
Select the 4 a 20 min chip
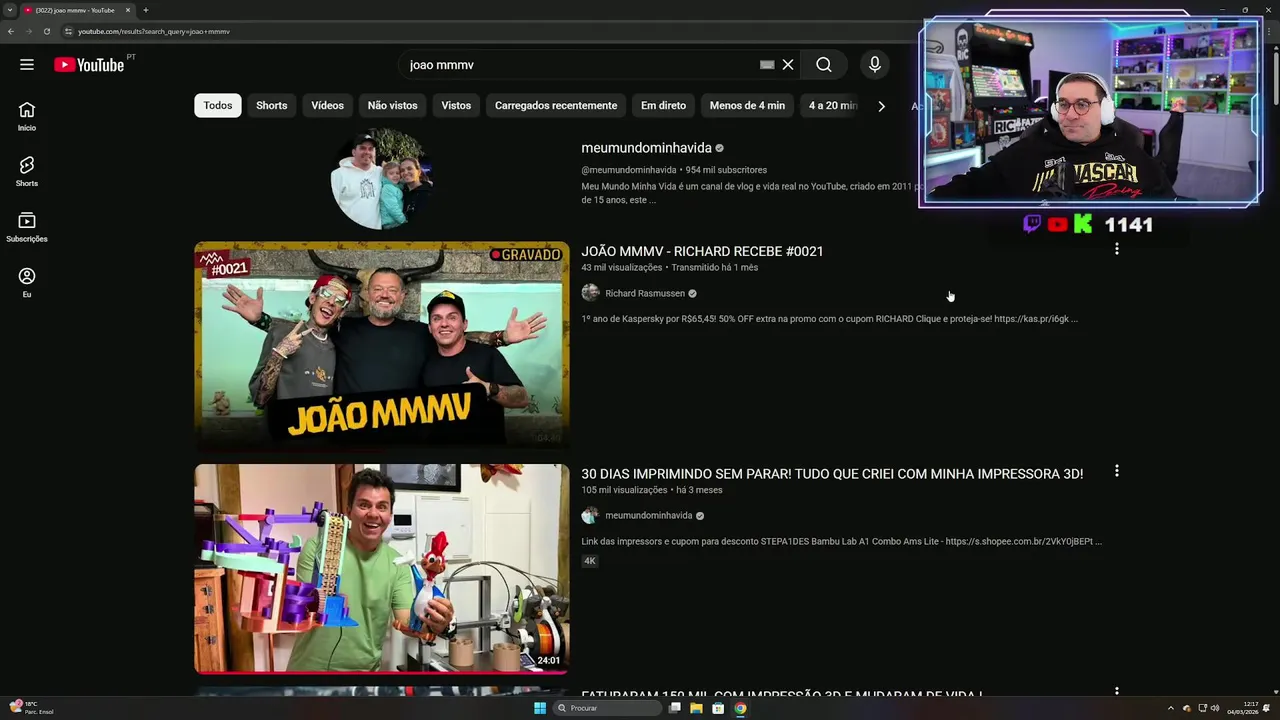coord(832,105)
